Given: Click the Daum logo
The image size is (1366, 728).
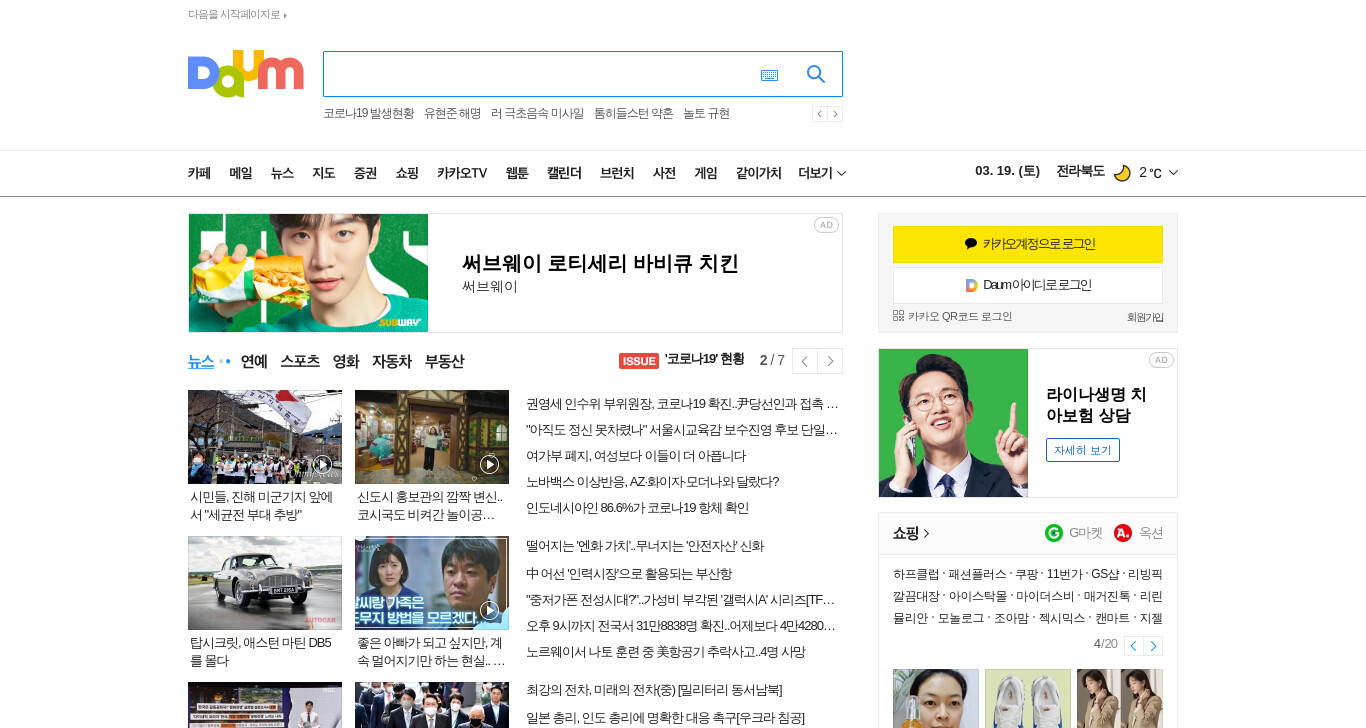Looking at the screenshot, I should (245, 74).
